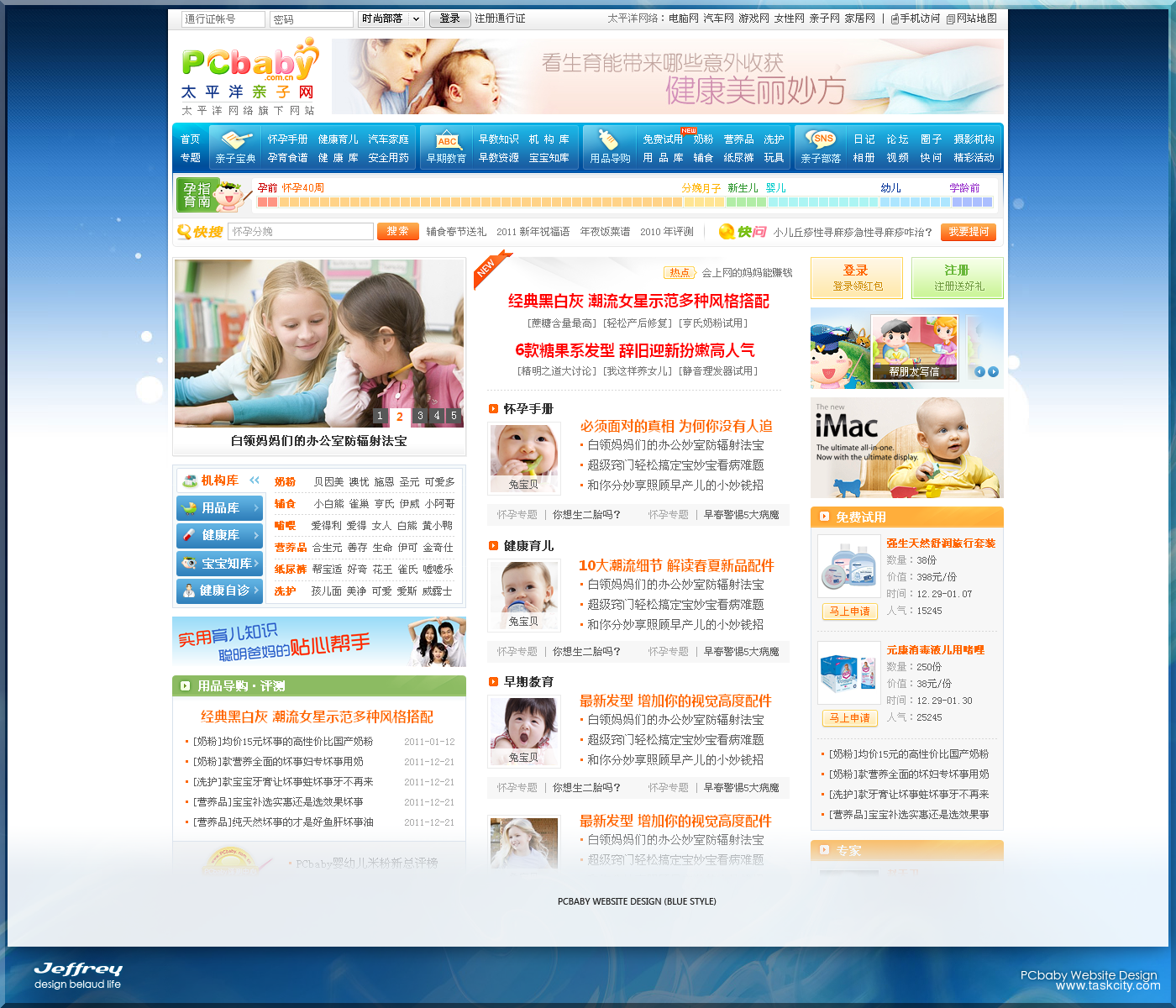Click the 早期教育 ABC icon
1176x1008 pixels.
point(447,139)
